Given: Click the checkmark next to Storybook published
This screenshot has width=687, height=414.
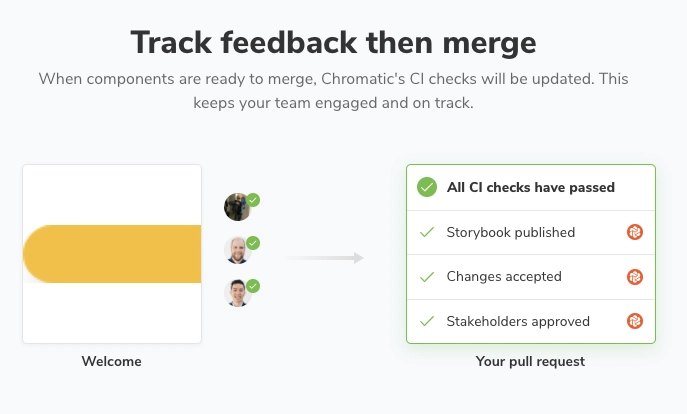Looking at the screenshot, I should click(x=427, y=232).
